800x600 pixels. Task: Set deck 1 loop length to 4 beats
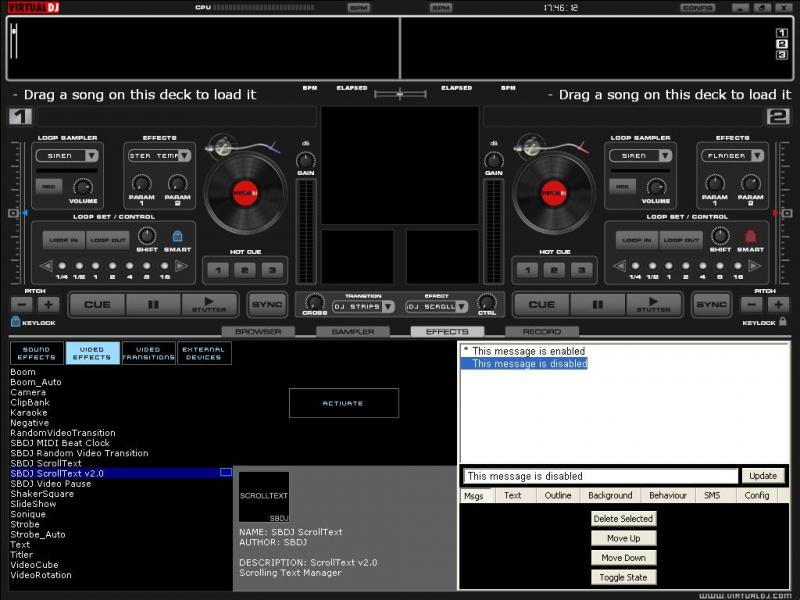pyautogui.click(x=130, y=266)
